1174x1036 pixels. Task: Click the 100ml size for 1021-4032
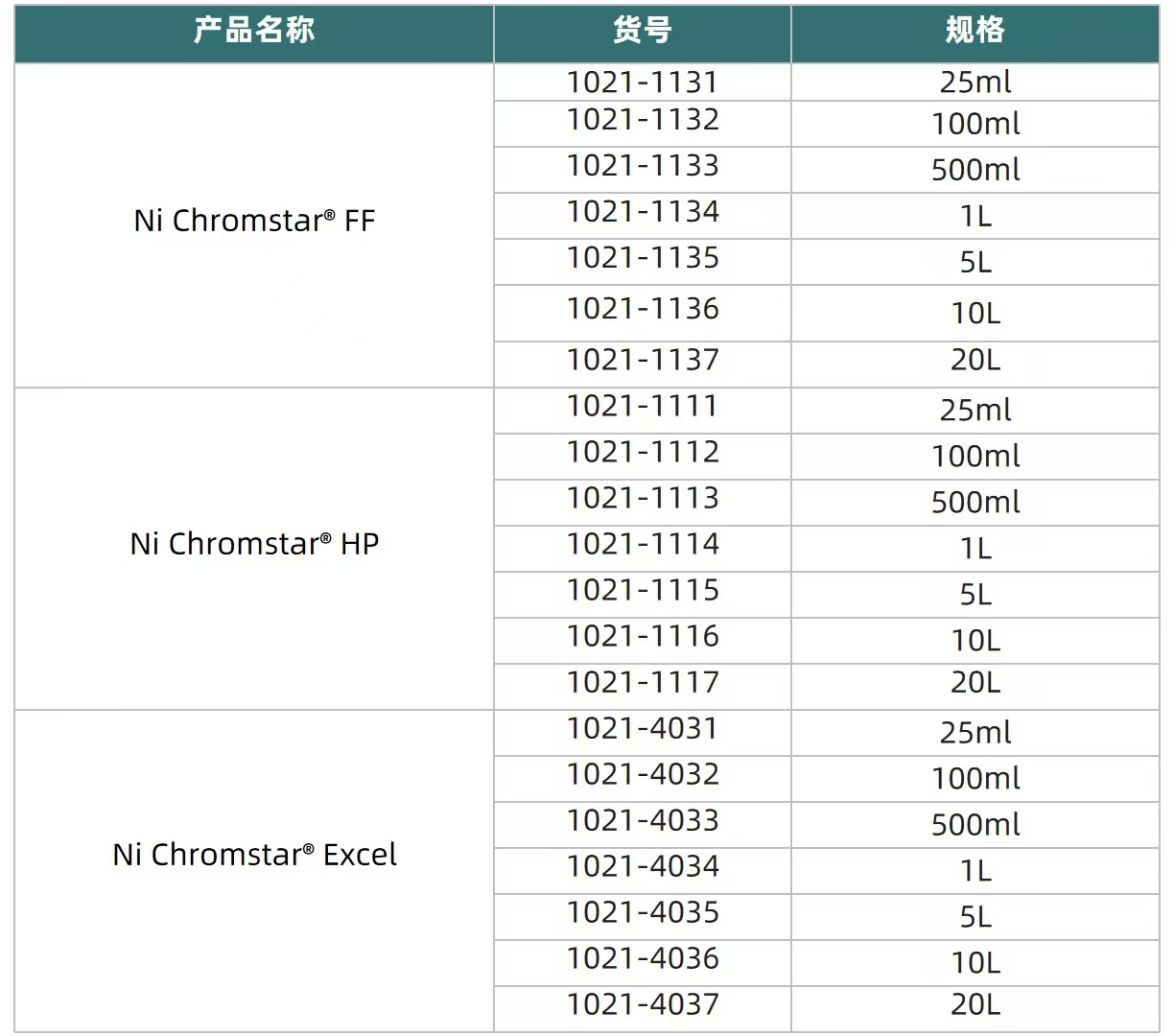point(974,779)
